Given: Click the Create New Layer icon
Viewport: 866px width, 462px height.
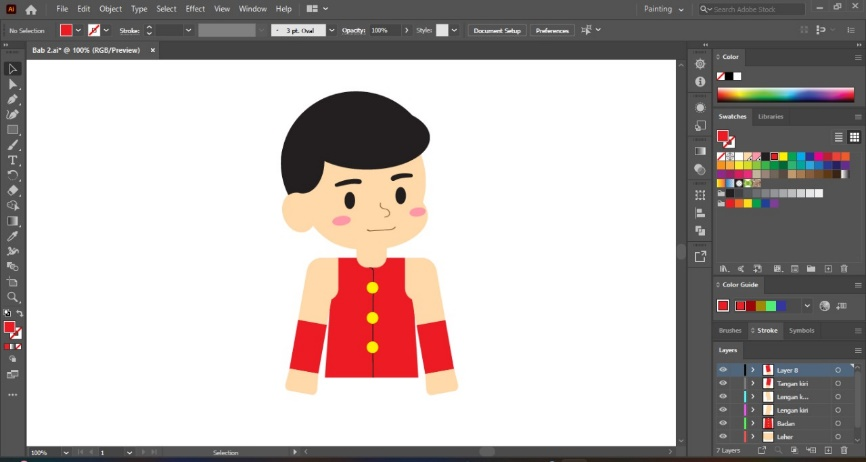Looking at the screenshot, I should (x=828, y=450).
